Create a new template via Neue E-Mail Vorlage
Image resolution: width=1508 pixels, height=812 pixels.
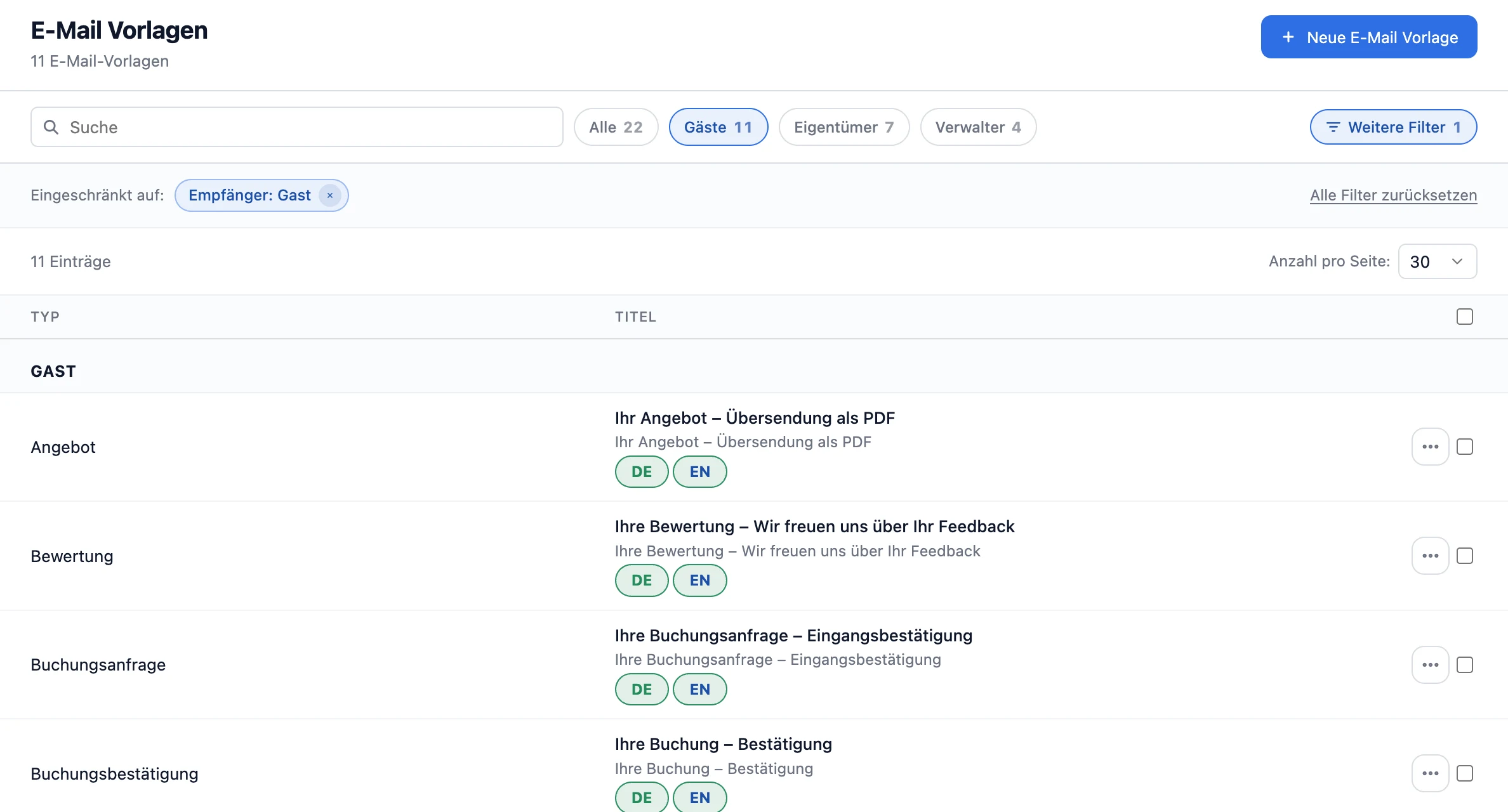[x=1369, y=37]
